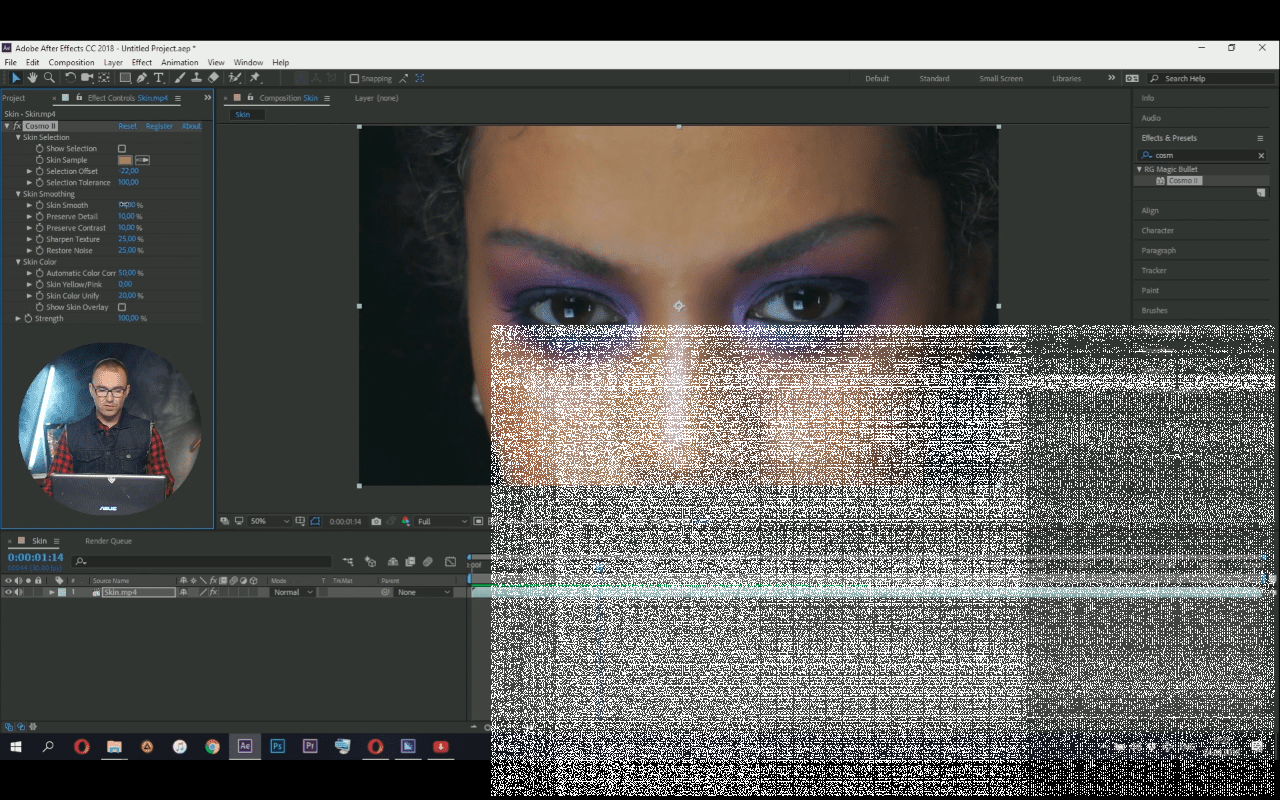
Task: Click the Register link for Cosmo II
Action: point(159,126)
